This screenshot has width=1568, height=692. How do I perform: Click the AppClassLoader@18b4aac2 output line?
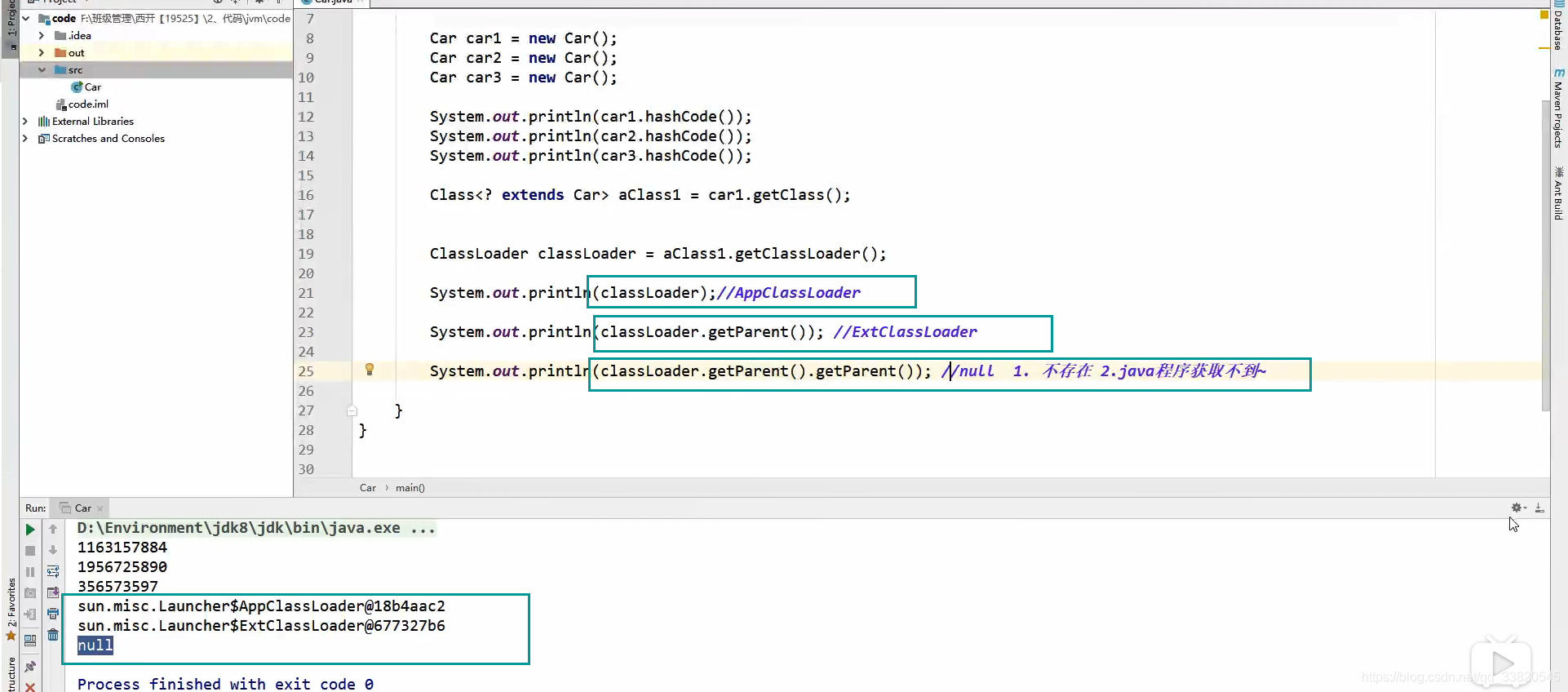(x=262, y=606)
